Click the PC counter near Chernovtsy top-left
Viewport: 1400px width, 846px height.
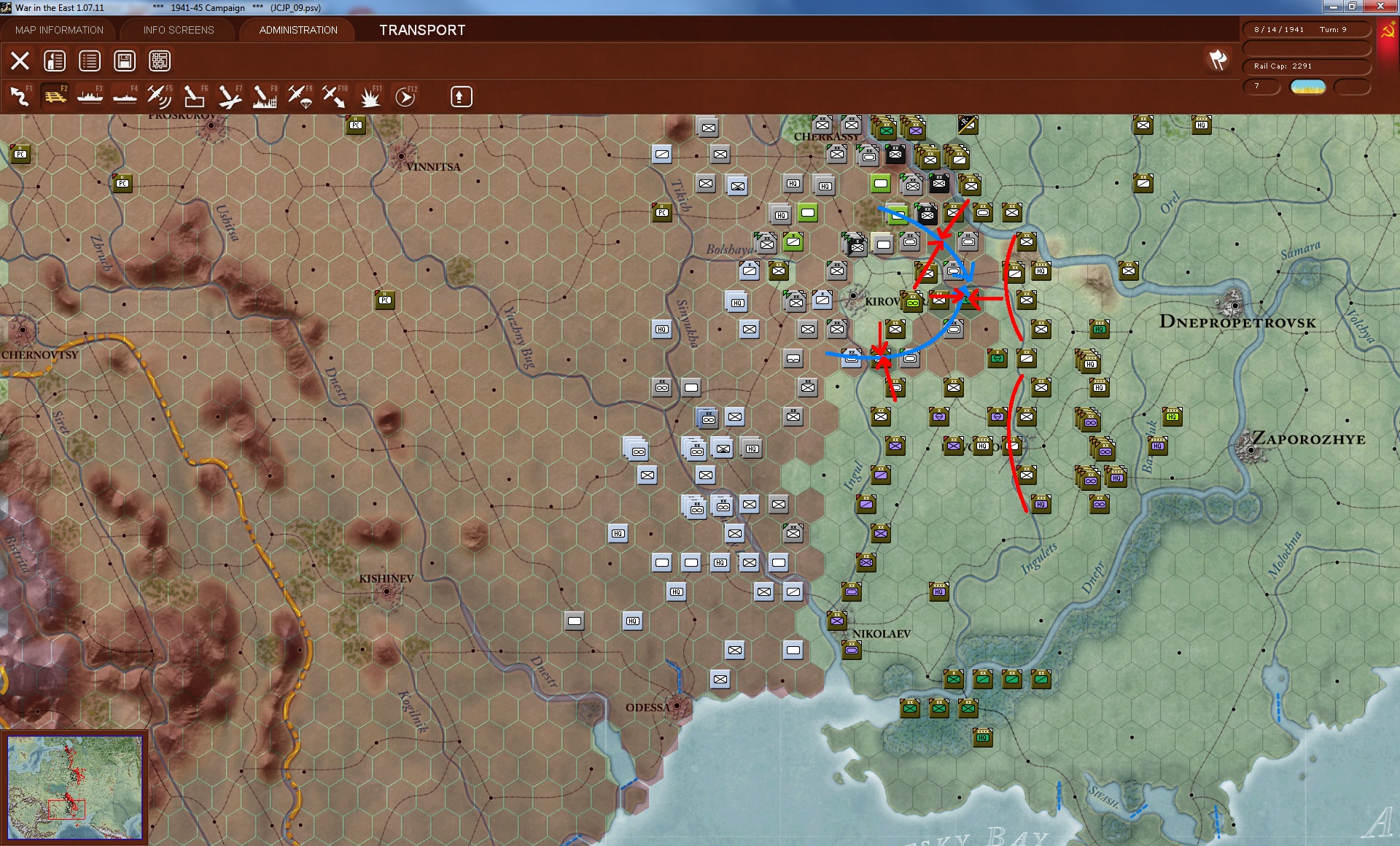20,154
